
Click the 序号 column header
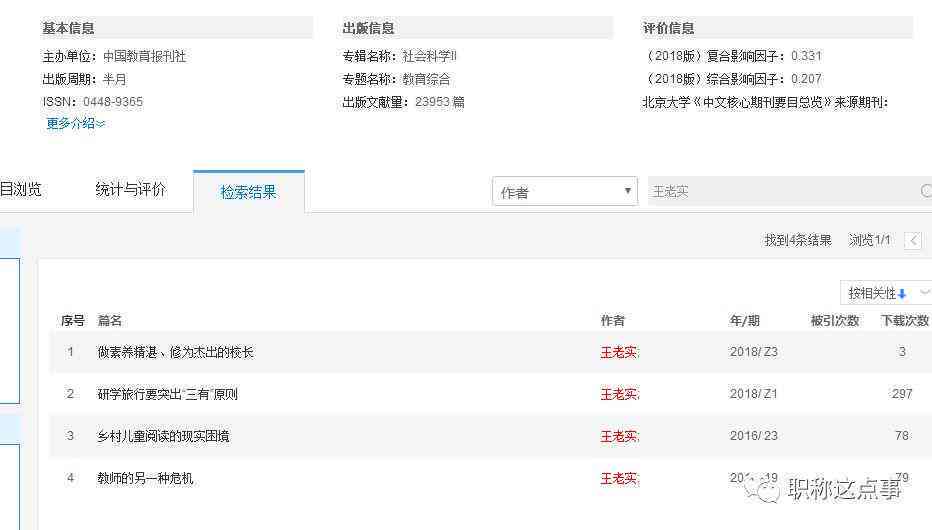pyautogui.click(x=73, y=321)
